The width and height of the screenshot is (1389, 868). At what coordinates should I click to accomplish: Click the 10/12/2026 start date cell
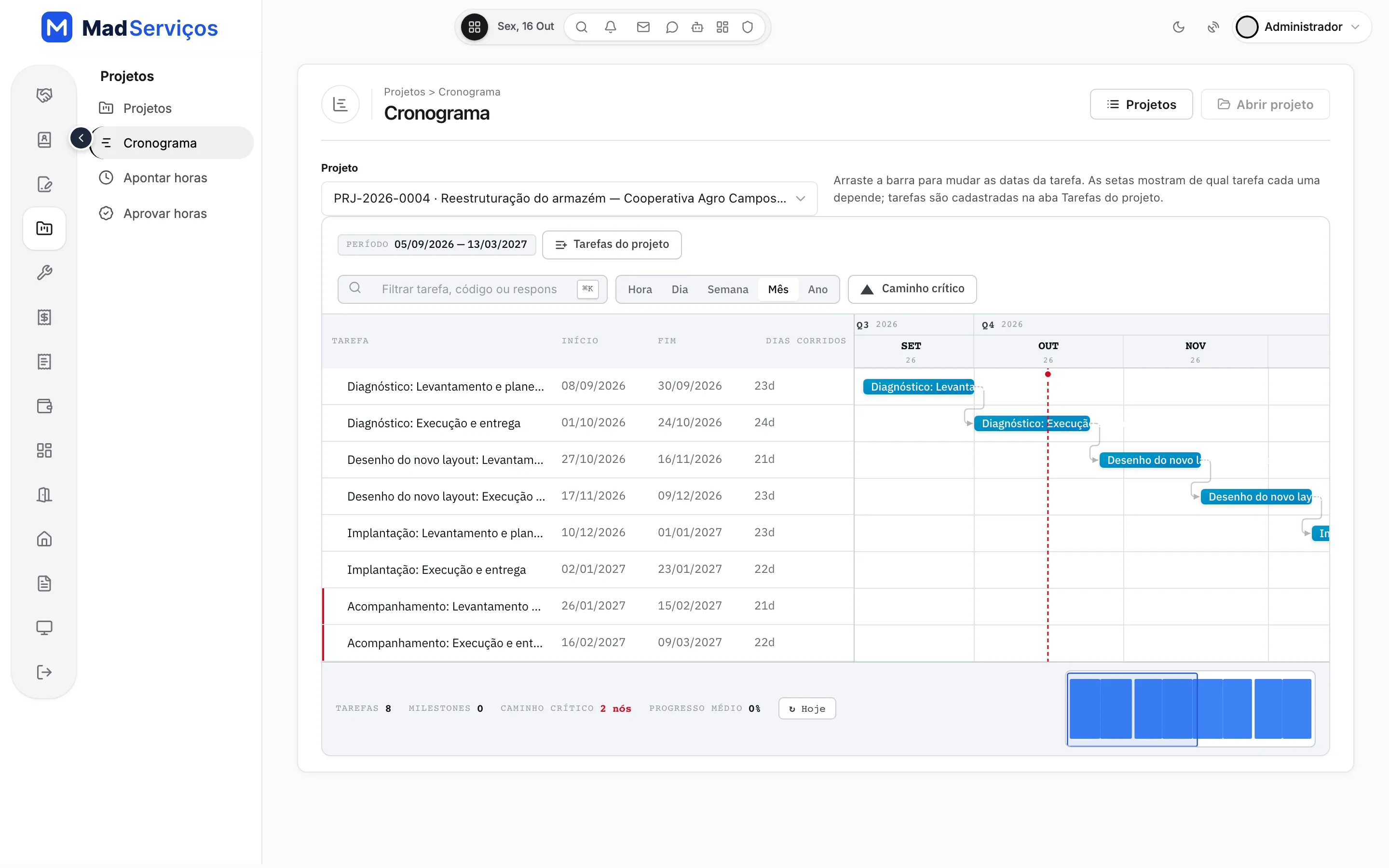coord(593,533)
